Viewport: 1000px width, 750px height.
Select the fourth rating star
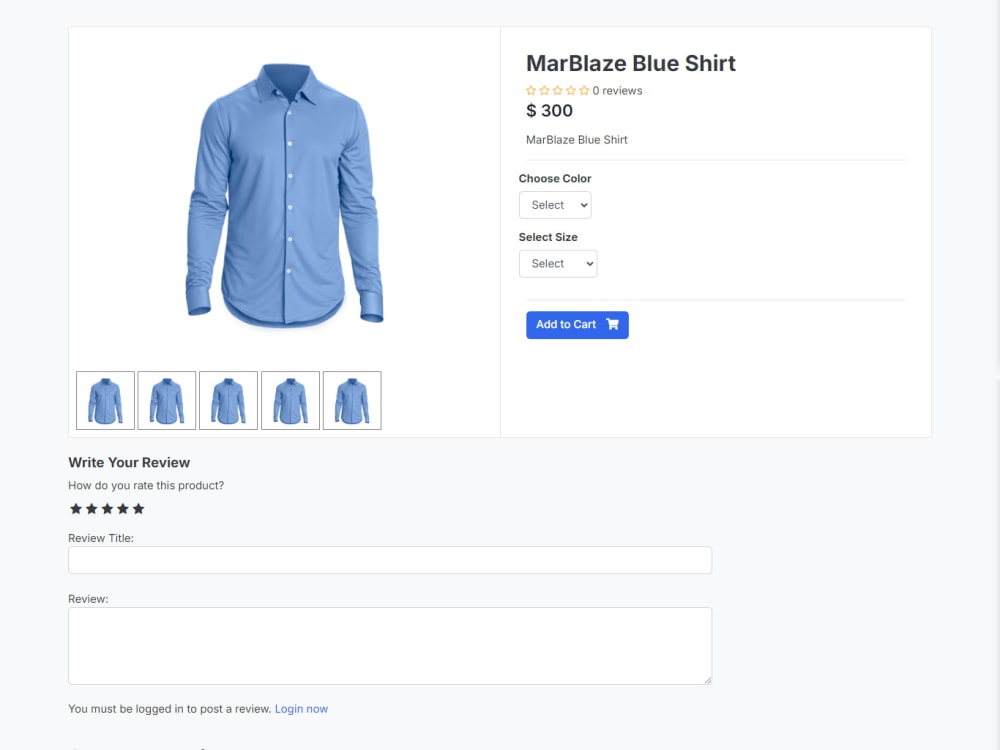coord(123,508)
